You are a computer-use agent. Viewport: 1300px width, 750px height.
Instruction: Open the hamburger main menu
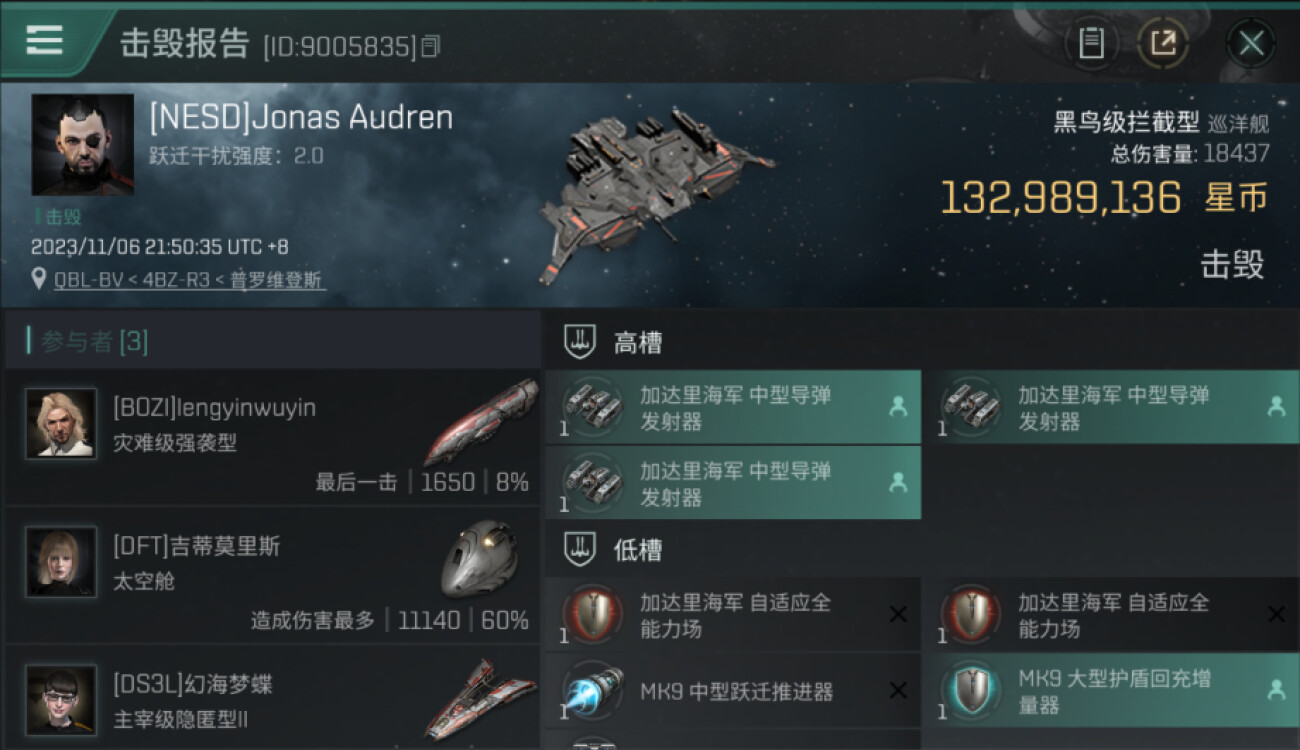tap(45, 40)
